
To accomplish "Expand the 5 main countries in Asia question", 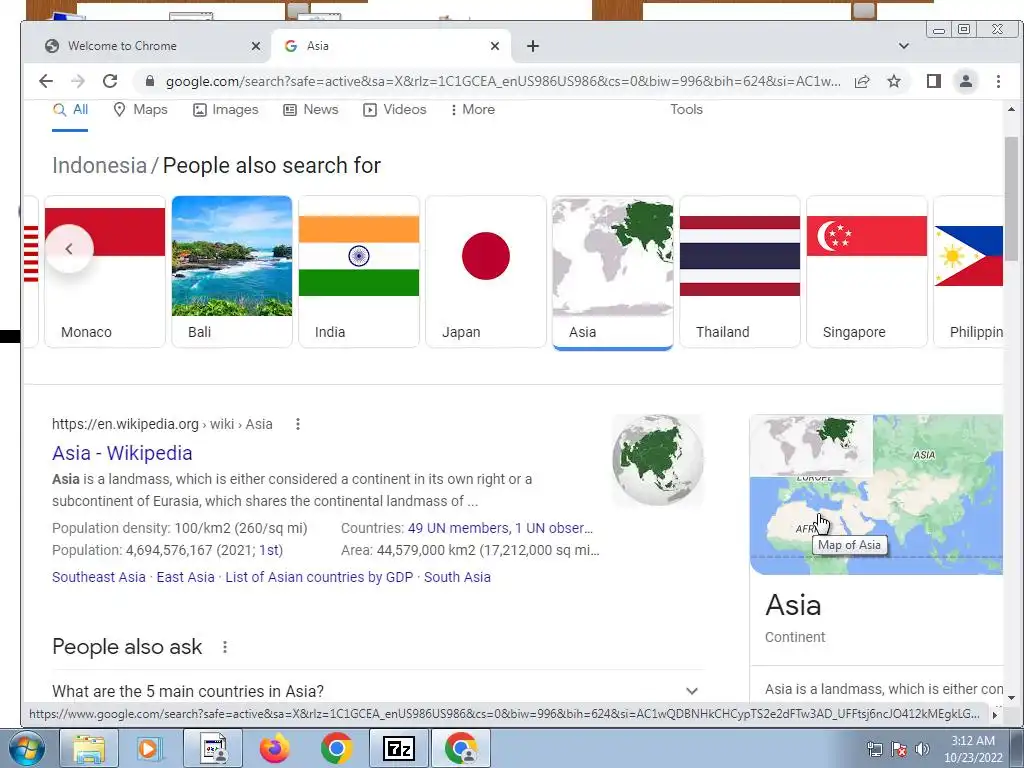I will click(379, 691).
